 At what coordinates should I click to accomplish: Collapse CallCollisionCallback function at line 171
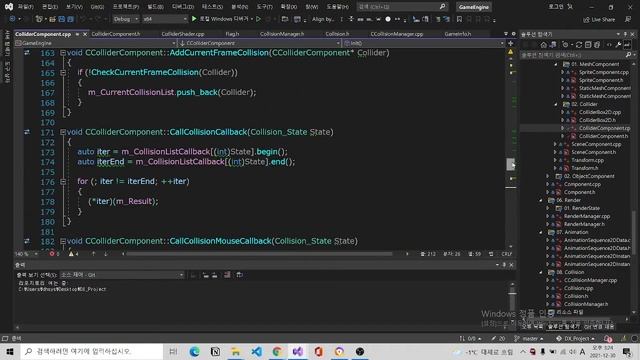(x=63, y=132)
